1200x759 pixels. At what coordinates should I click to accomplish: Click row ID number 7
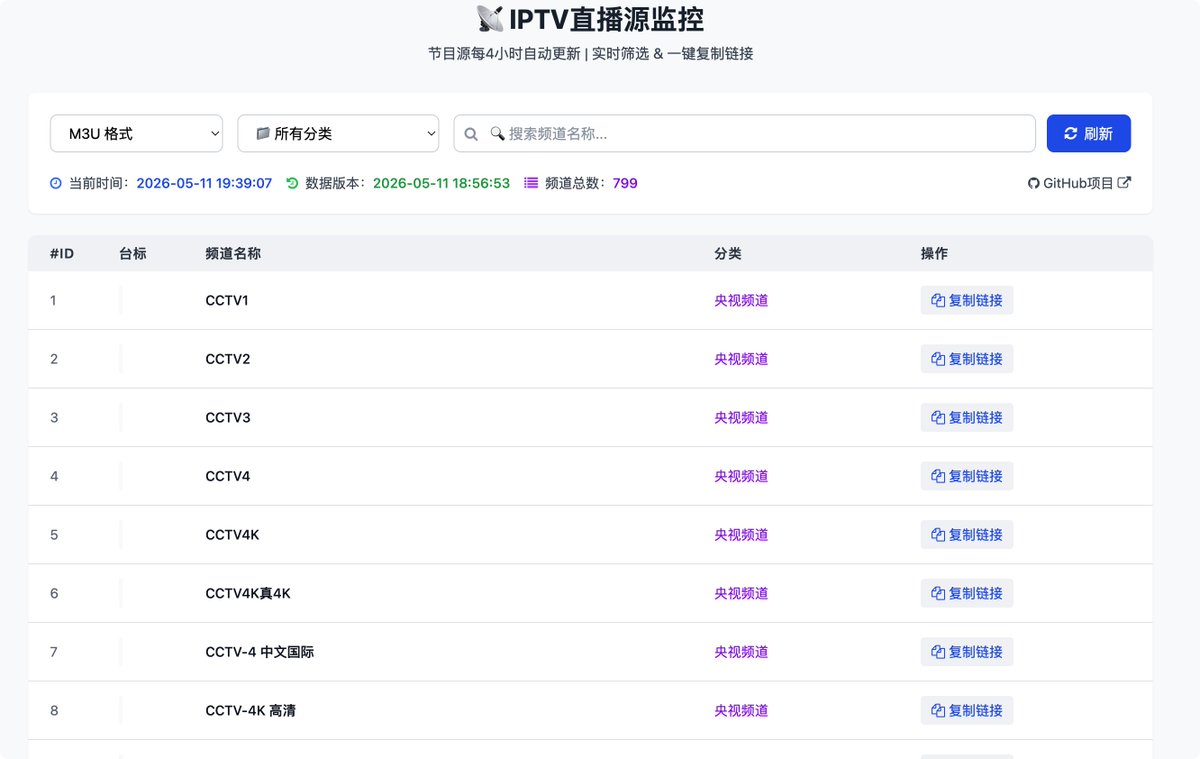54,652
